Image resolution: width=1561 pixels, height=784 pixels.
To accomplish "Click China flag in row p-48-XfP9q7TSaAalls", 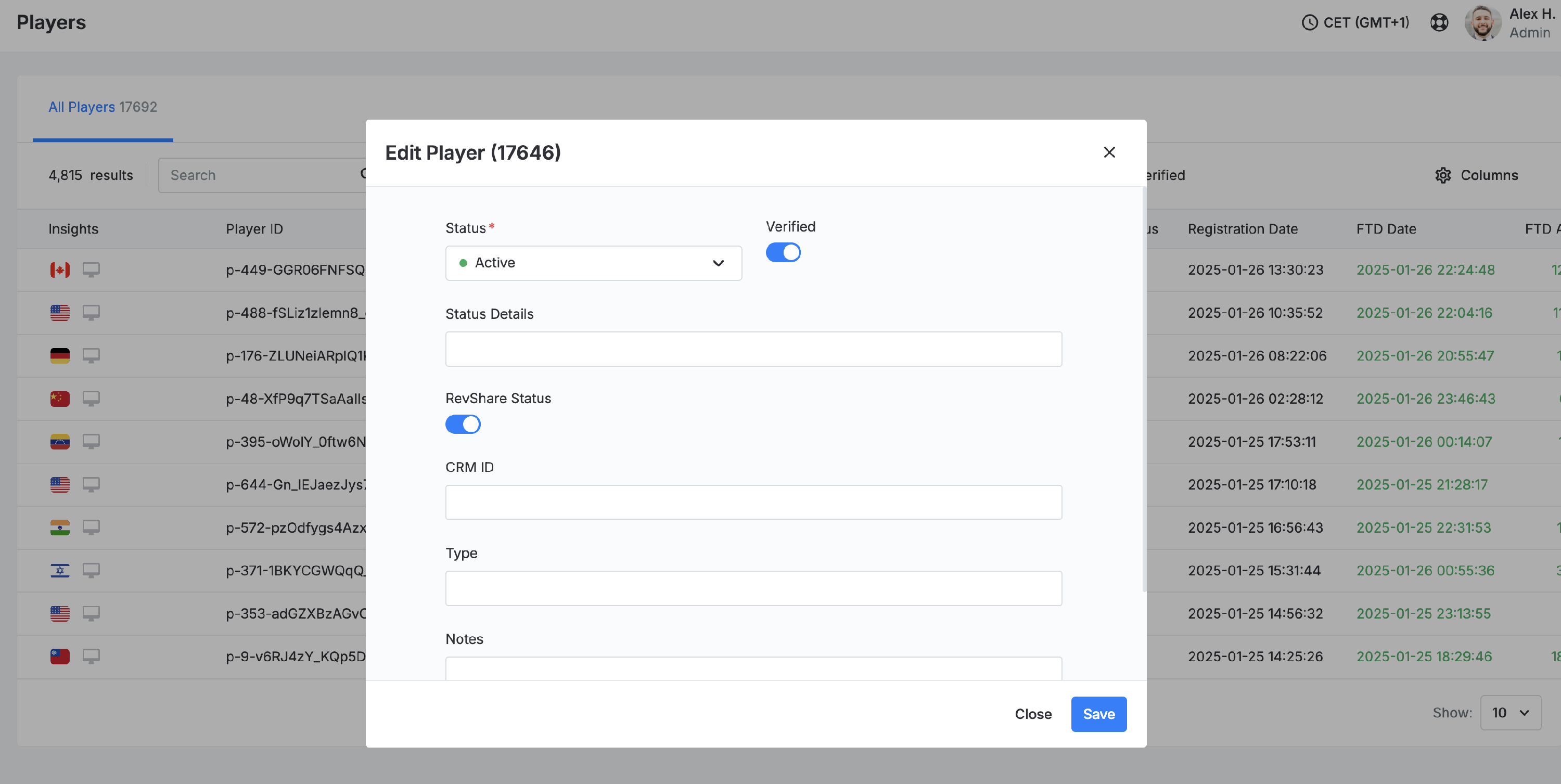I will tap(59, 399).
